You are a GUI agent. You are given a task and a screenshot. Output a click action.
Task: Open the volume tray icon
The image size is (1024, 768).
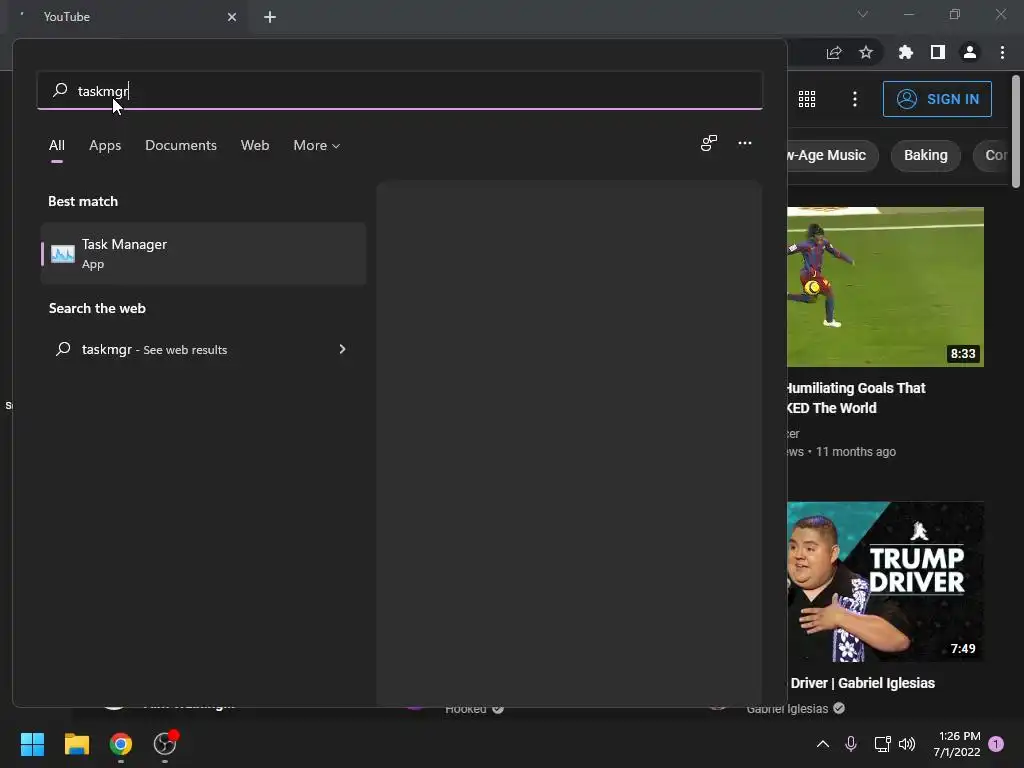tap(907, 744)
